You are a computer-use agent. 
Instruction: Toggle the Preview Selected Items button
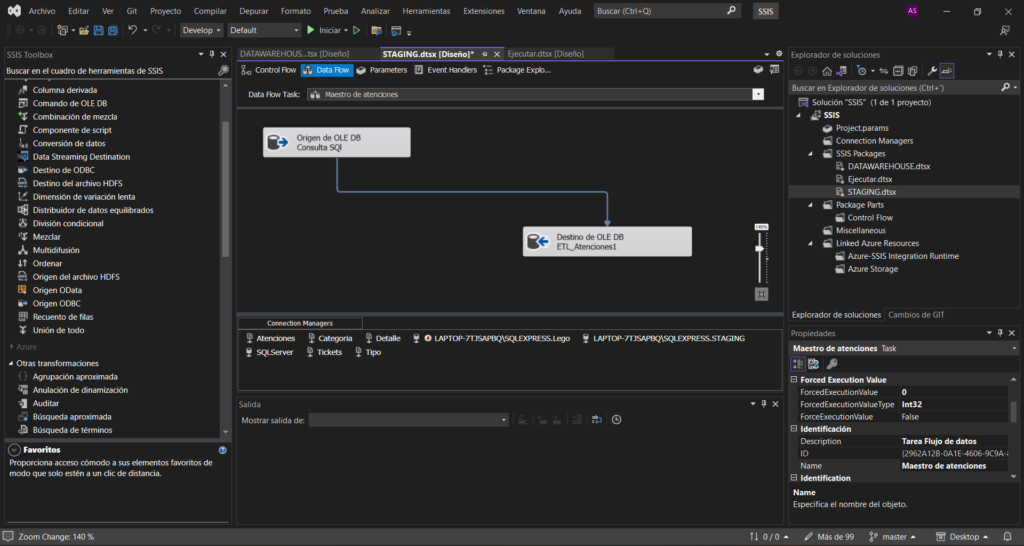(946, 71)
